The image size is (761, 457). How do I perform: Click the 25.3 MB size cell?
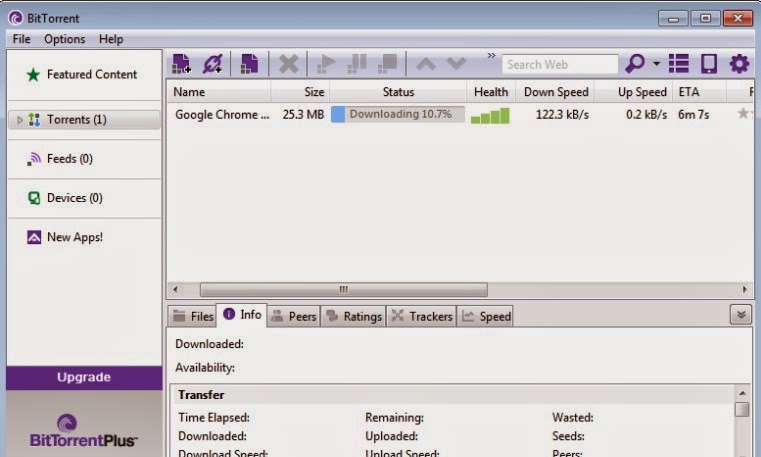pos(303,115)
